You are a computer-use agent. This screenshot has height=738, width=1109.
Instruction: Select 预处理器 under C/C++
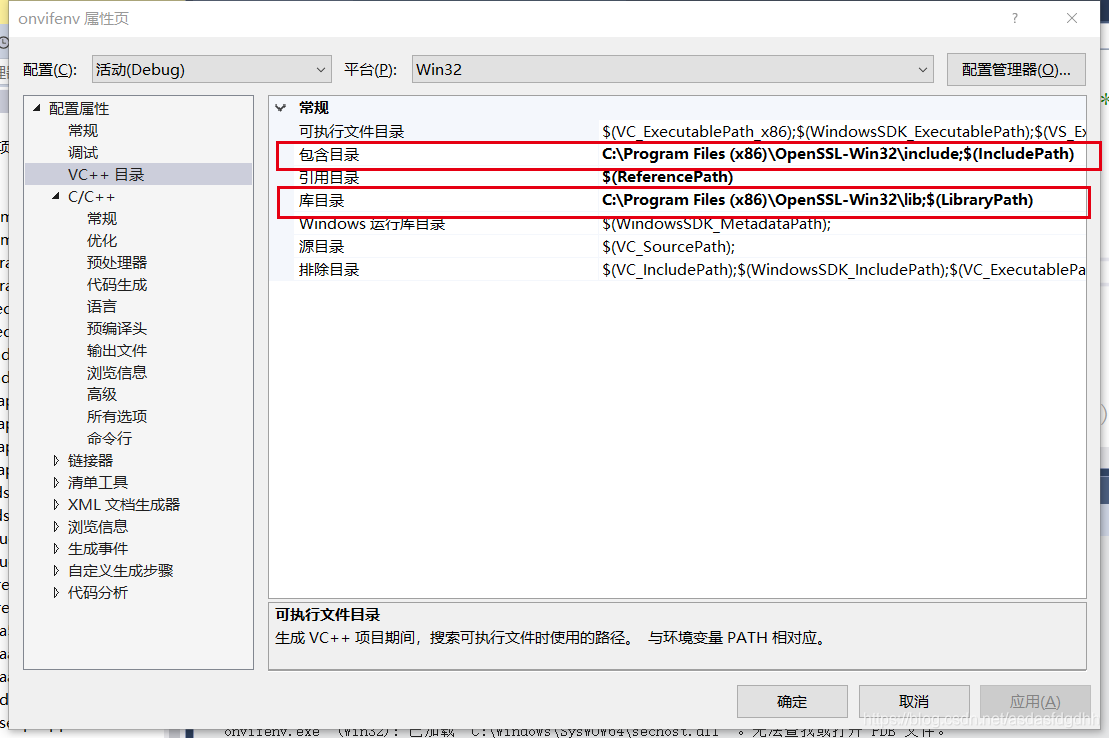point(113,262)
